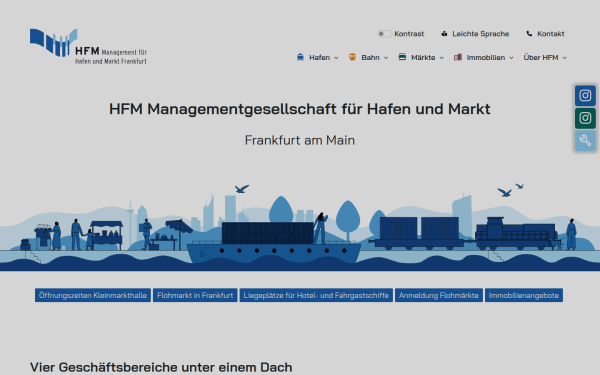Click the Leichte Sprache reading icon
This screenshot has width=600, height=375.
pyautogui.click(x=444, y=34)
